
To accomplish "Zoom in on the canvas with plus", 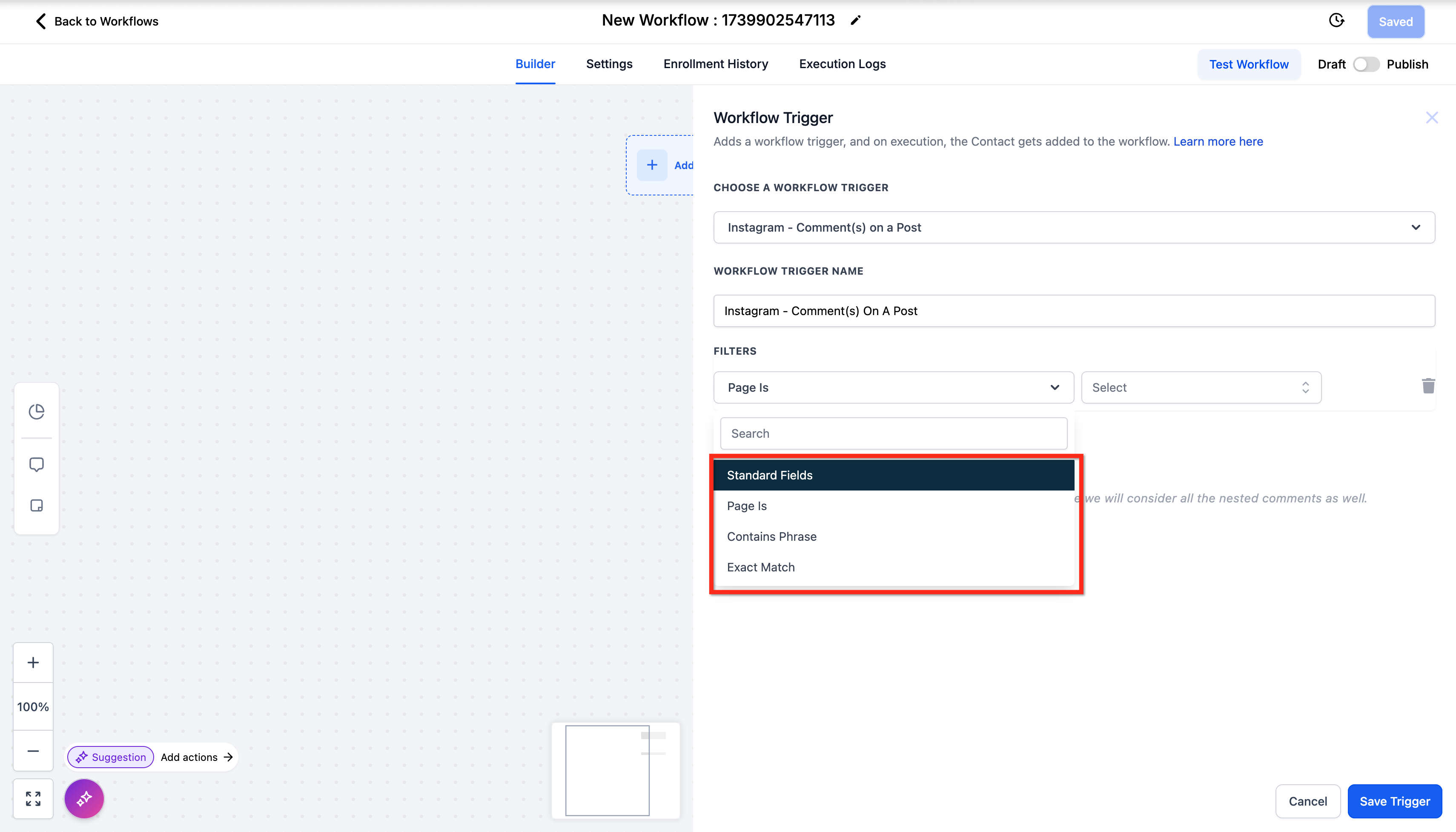I will (x=33, y=662).
